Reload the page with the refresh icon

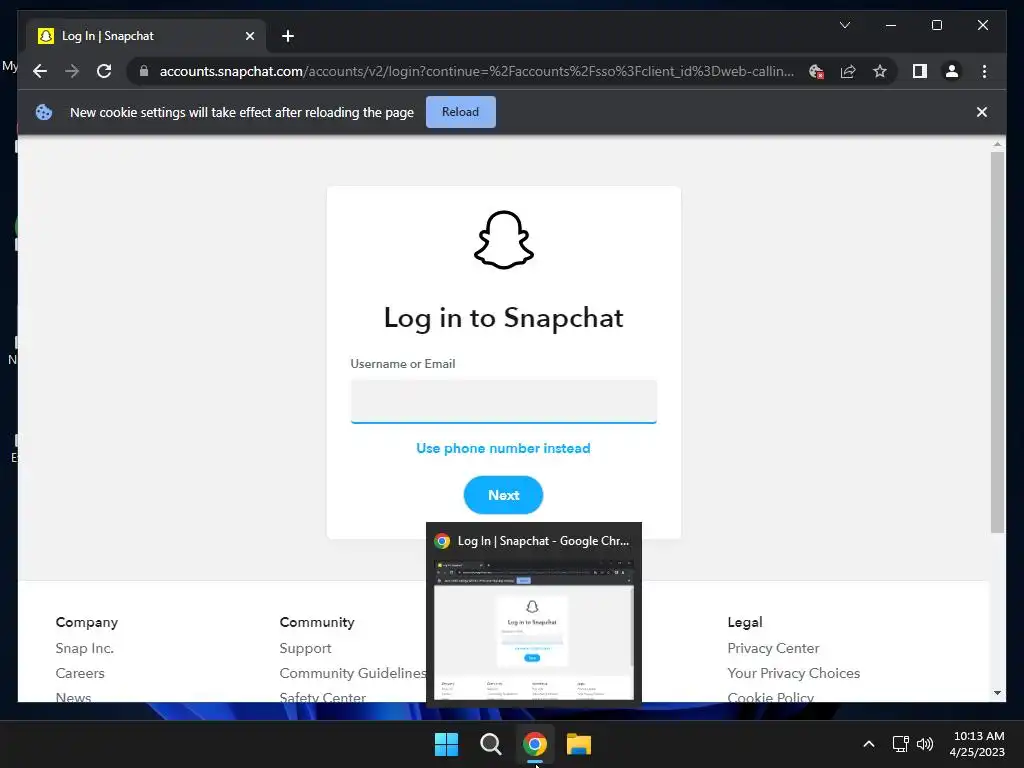(104, 71)
